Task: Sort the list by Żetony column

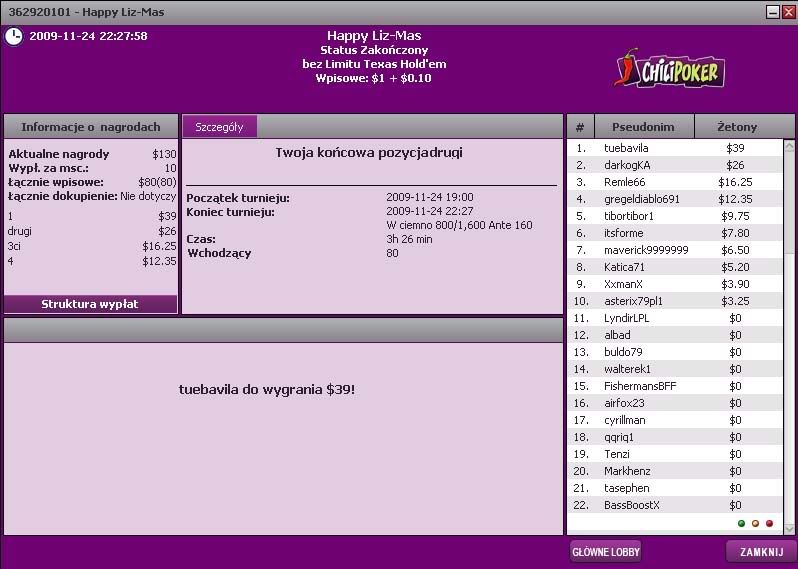Action: click(738, 127)
